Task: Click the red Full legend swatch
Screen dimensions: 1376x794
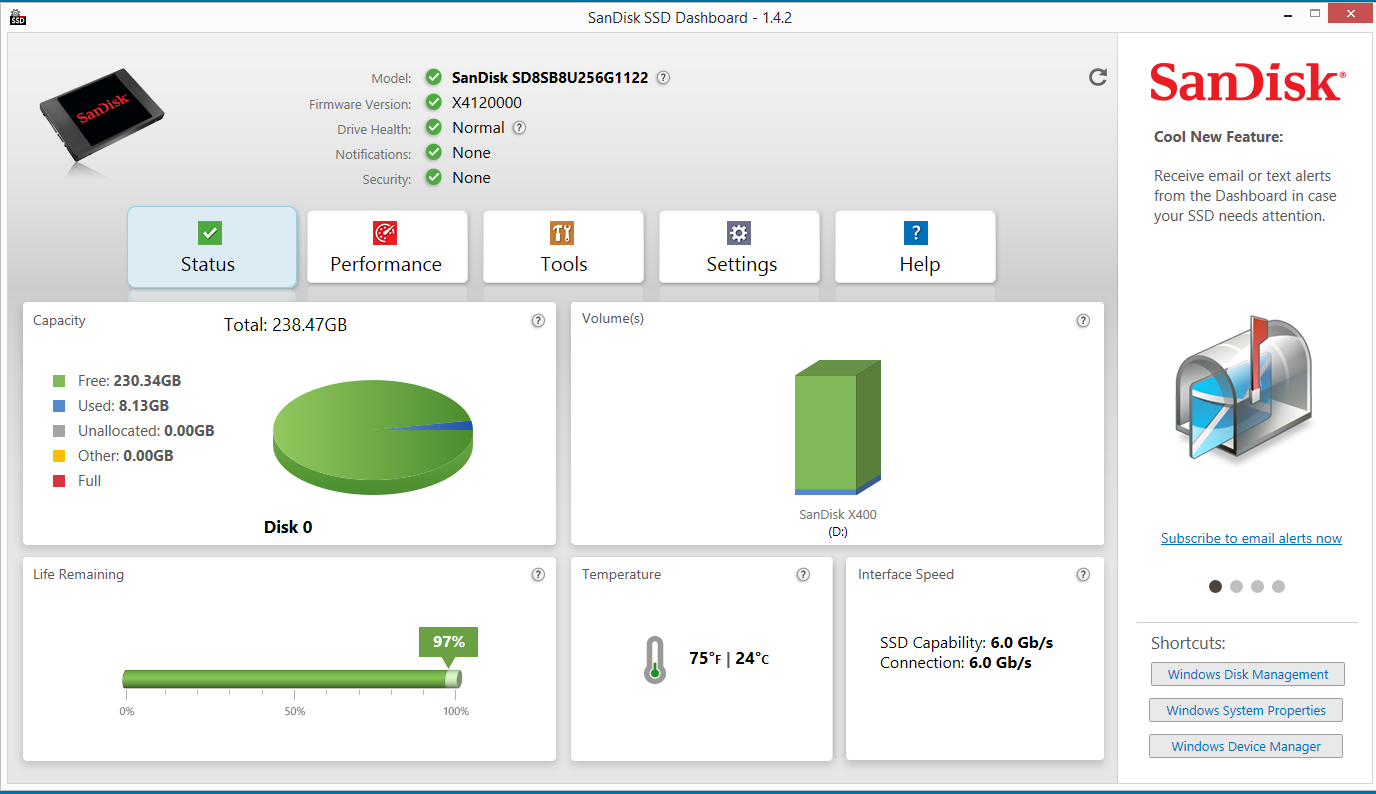Action: pos(59,481)
